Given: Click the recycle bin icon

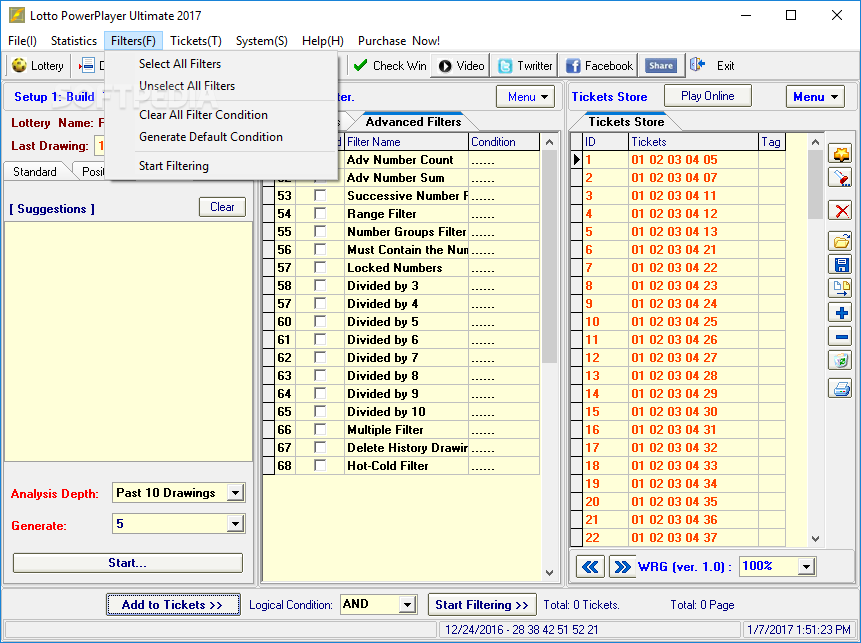Looking at the screenshot, I should point(841,360).
